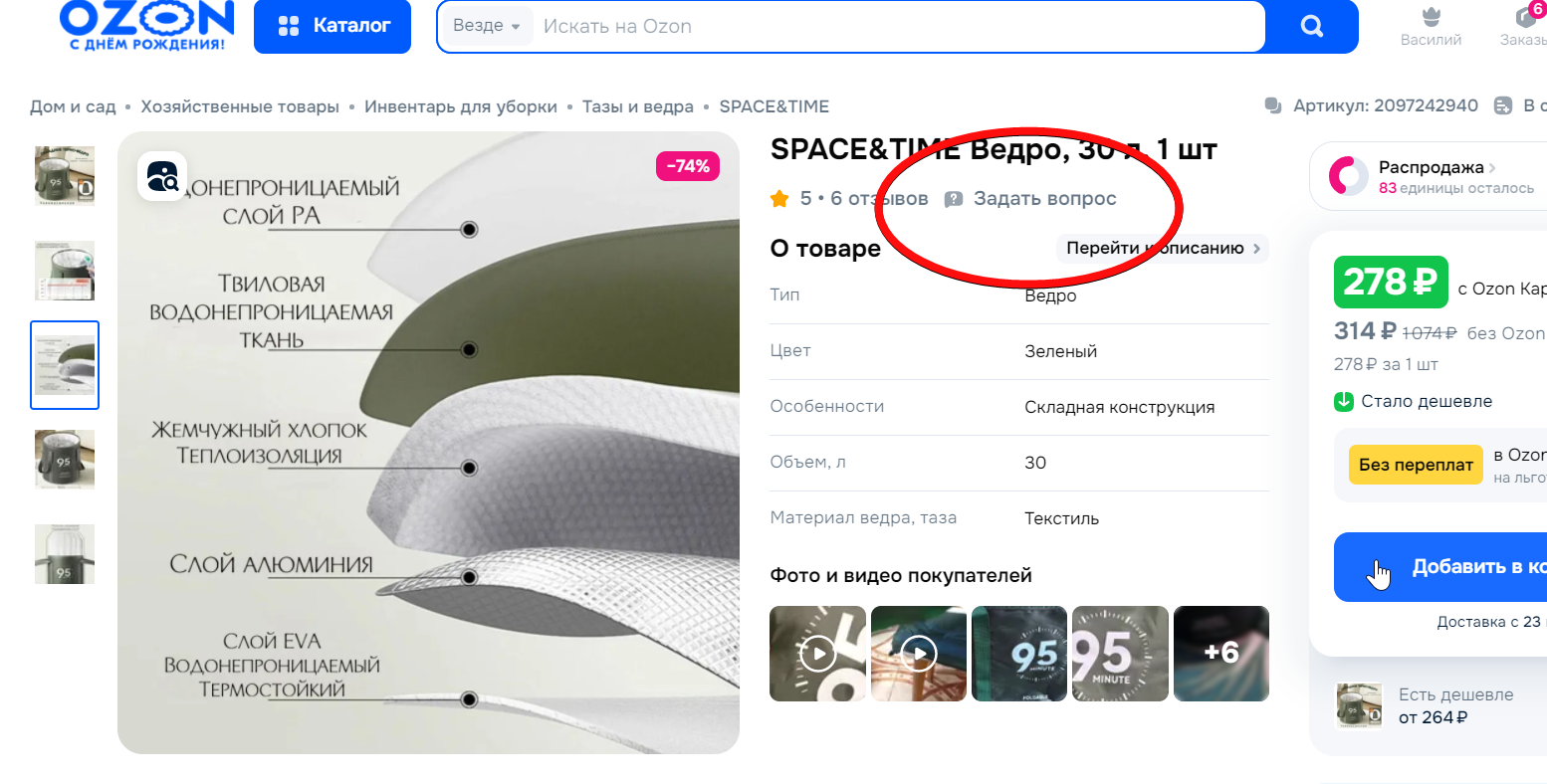The width and height of the screenshot is (1547, 784).
Task: Click Перейти к описанию button
Action: 1162,248
